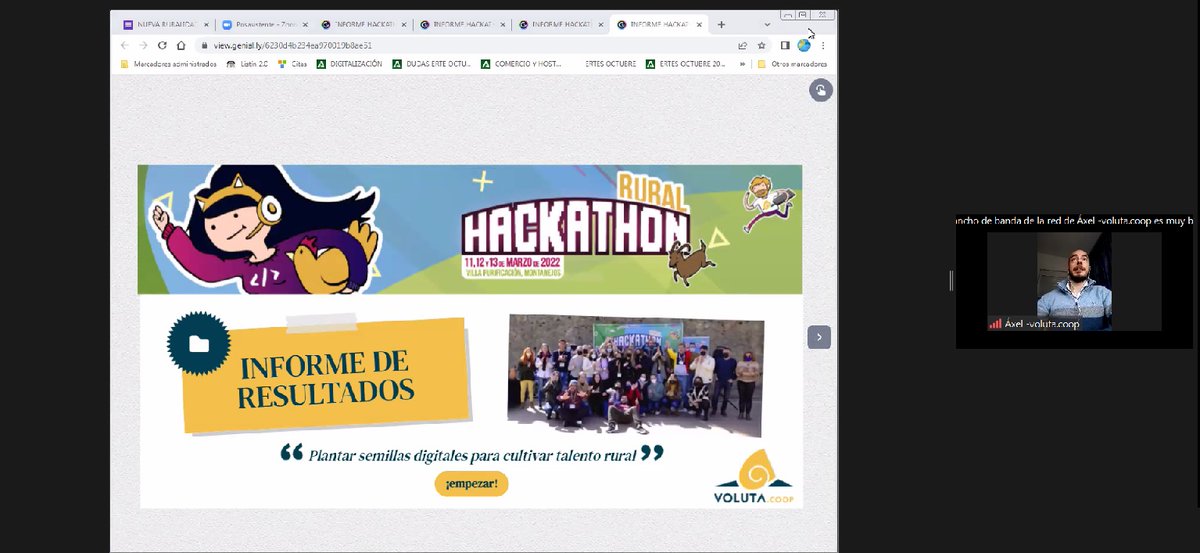Click the Plantar semillas digitales quote
The width and height of the screenshot is (1200, 553).
pos(472,454)
